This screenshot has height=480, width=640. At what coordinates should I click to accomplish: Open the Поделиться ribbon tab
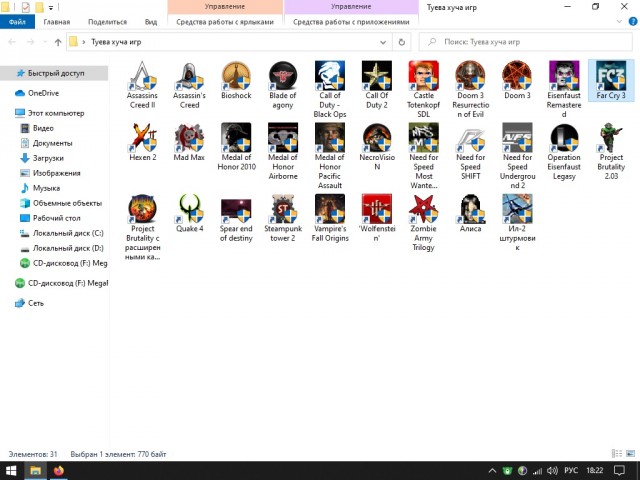tap(107, 22)
